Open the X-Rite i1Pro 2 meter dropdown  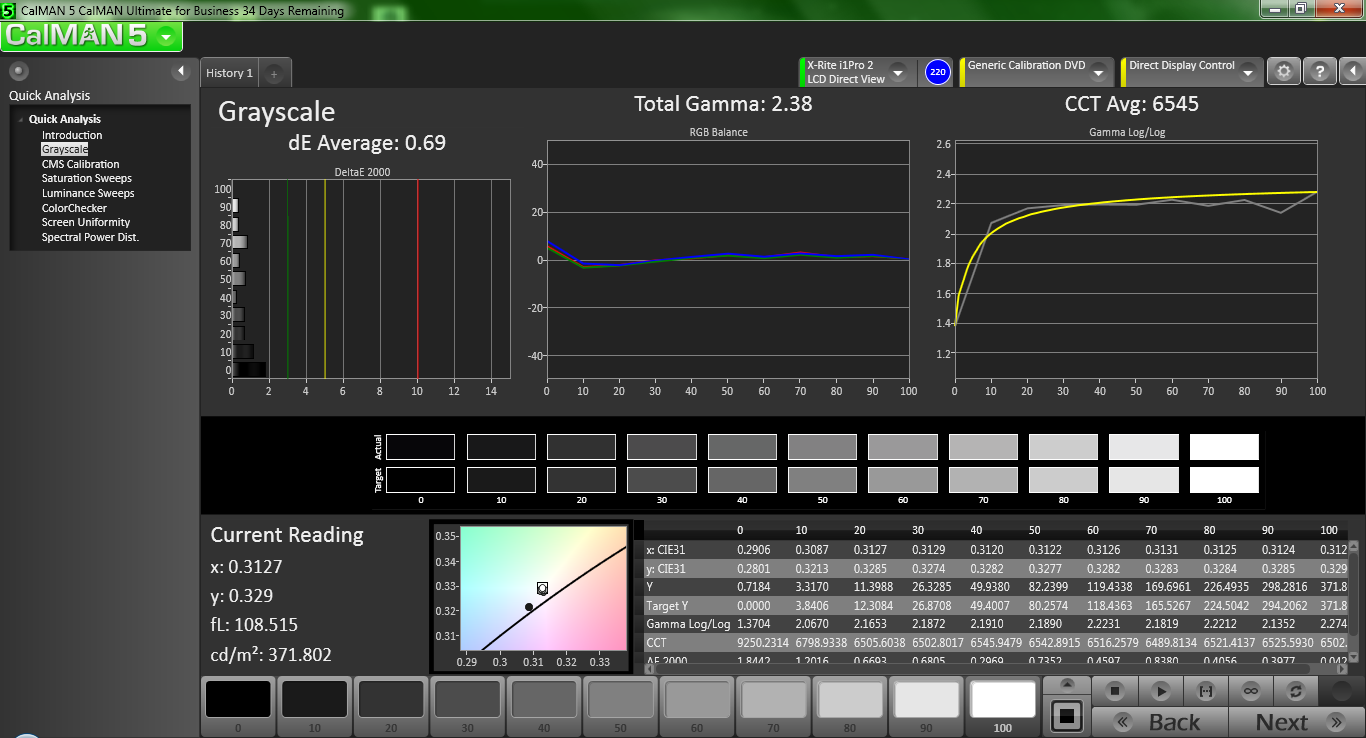coord(897,73)
